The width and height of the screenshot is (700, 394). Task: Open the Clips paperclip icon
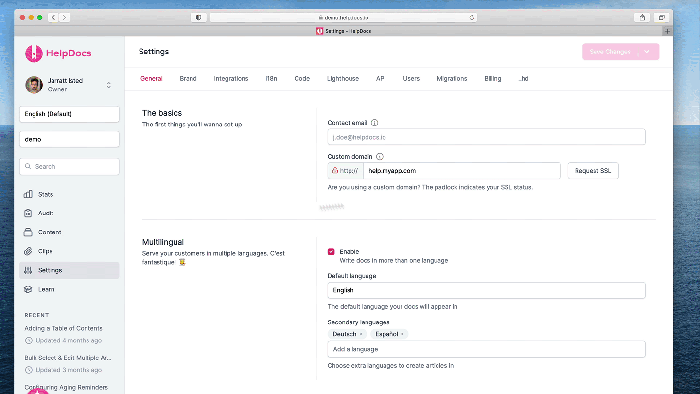(28, 251)
